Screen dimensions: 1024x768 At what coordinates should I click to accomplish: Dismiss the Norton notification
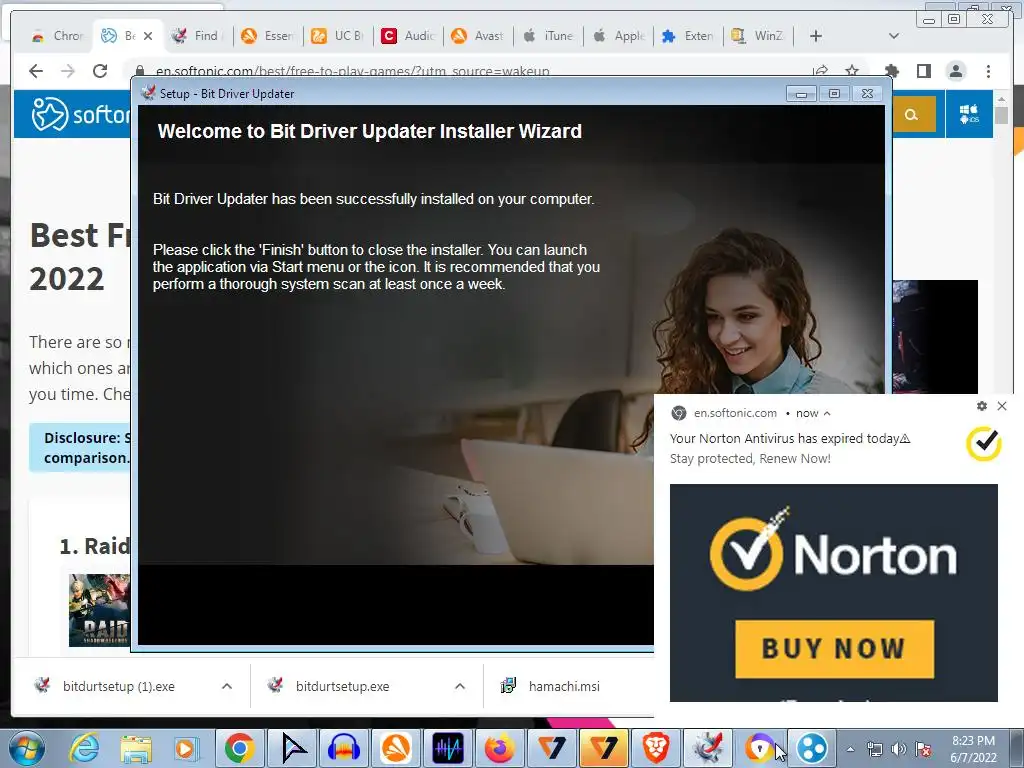coord(1002,406)
